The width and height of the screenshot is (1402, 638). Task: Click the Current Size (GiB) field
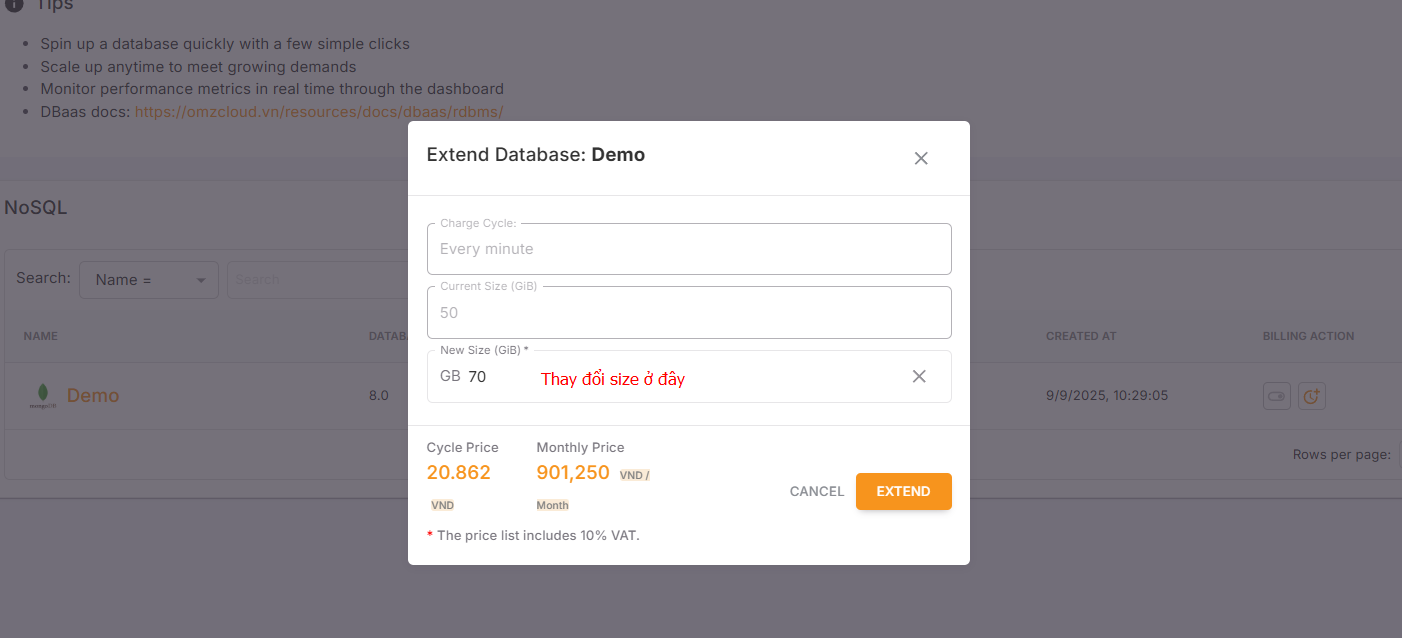(689, 312)
